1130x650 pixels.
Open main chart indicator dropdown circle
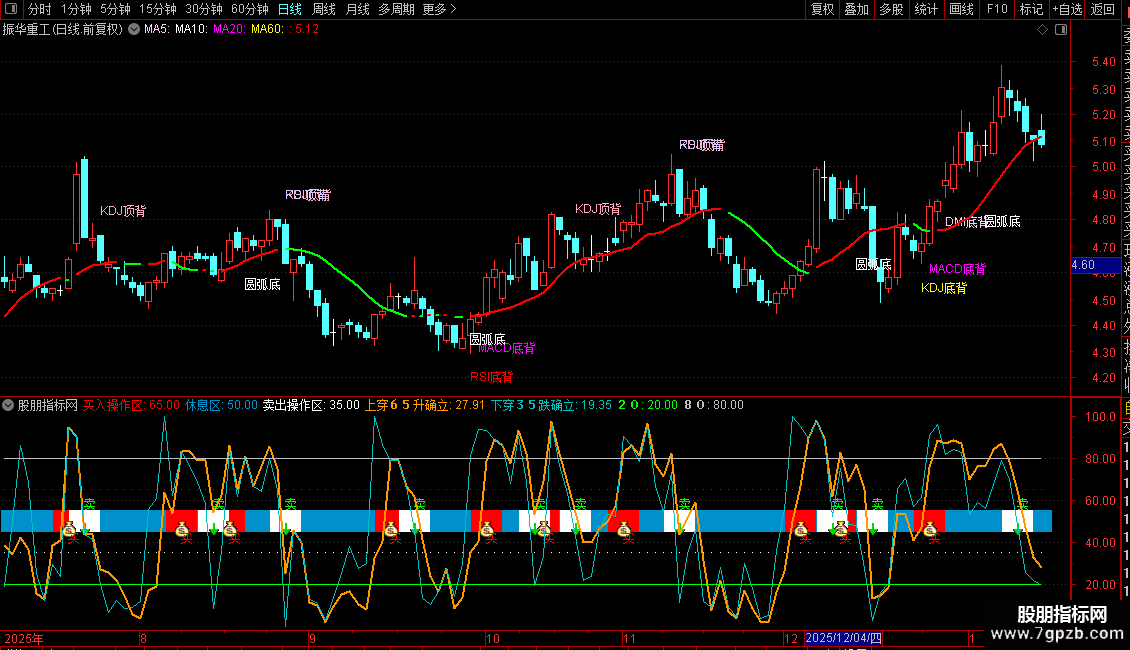[x=134, y=30]
